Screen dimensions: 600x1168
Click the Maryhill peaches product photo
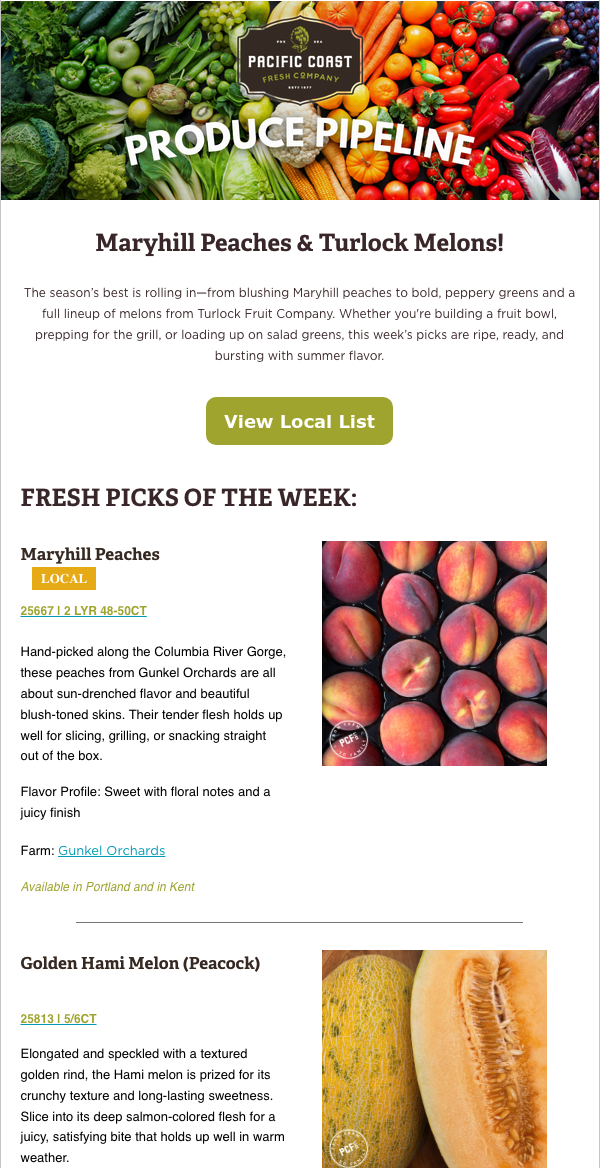click(435, 653)
